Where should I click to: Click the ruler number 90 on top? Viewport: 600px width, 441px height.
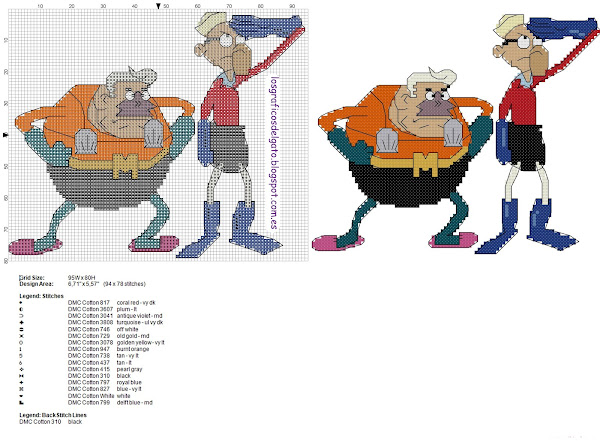point(292,6)
